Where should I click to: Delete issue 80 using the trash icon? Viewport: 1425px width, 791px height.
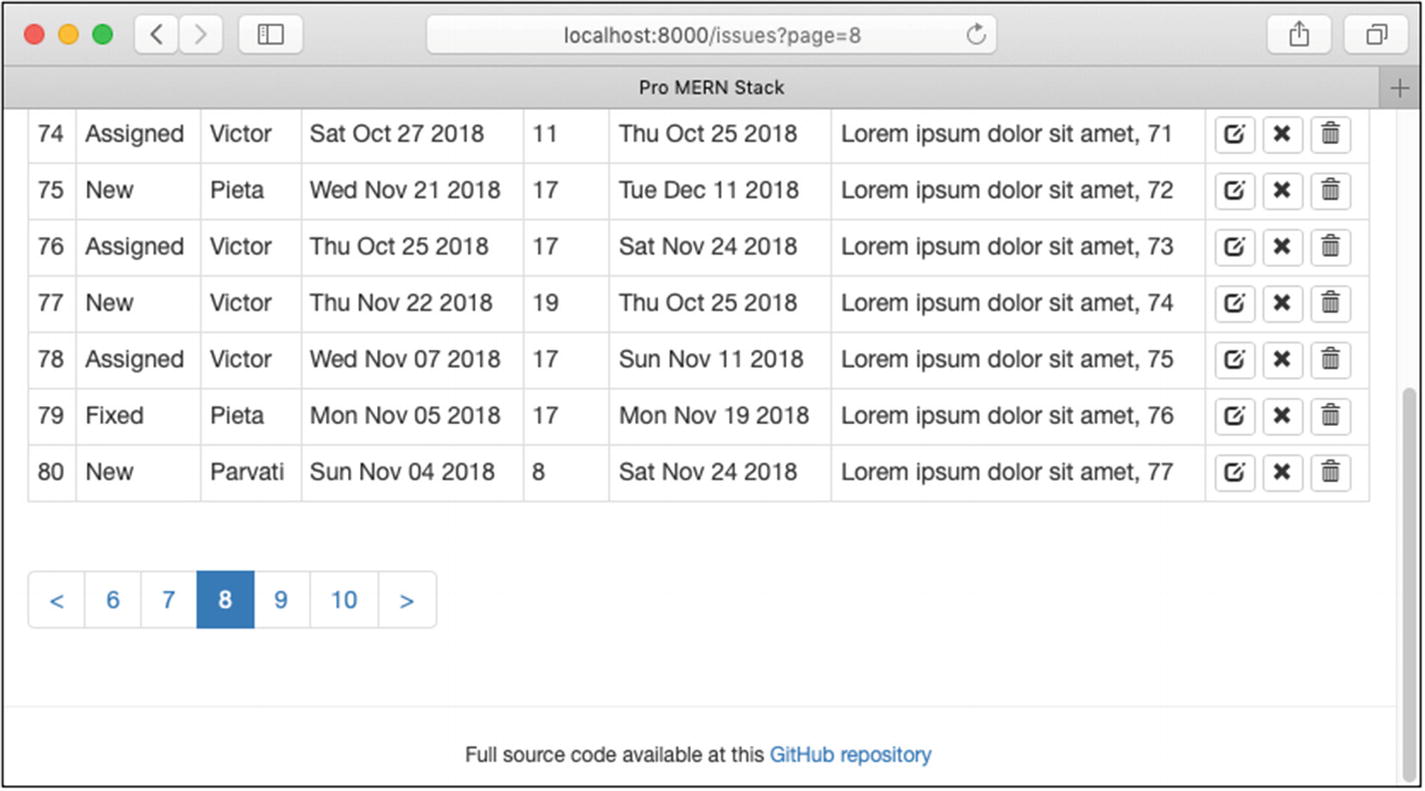(x=1330, y=472)
